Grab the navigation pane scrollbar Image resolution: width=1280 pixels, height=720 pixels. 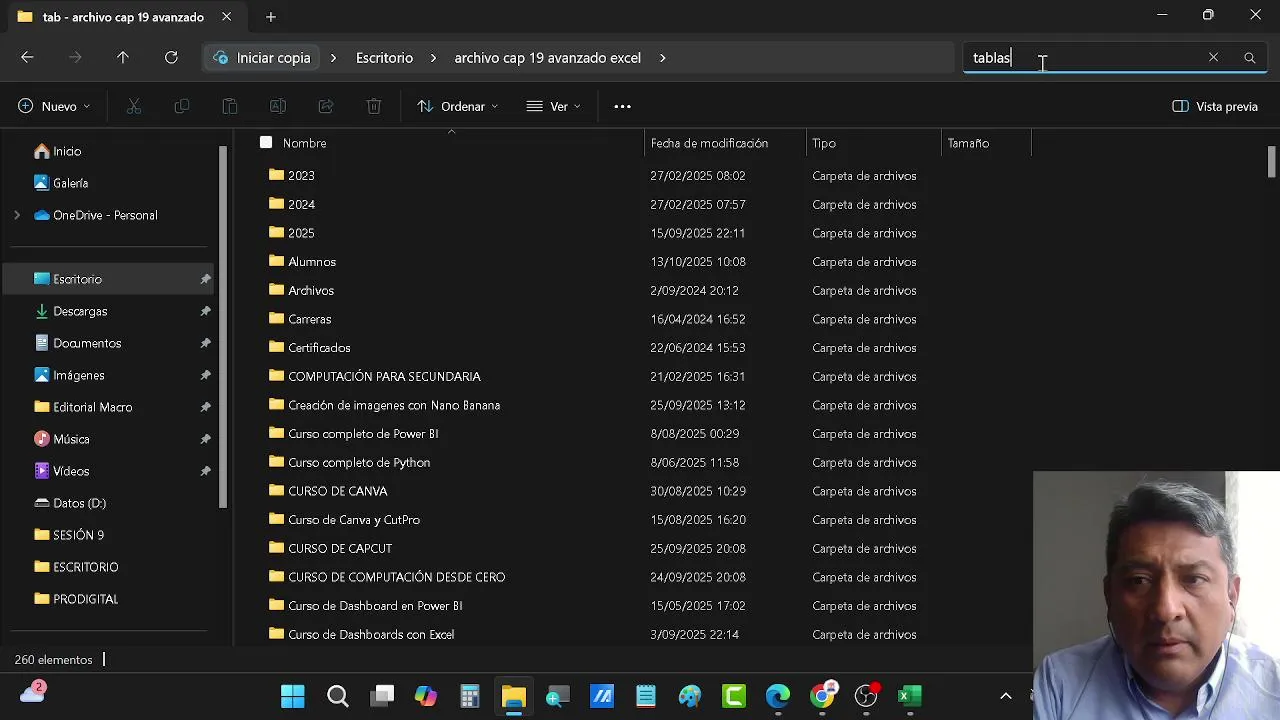click(223, 326)
